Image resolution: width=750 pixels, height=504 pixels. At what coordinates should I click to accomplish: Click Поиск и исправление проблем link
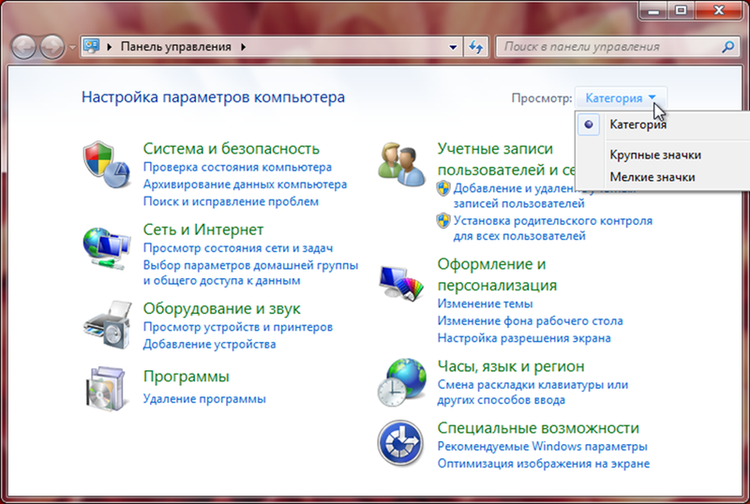[231, 202]
